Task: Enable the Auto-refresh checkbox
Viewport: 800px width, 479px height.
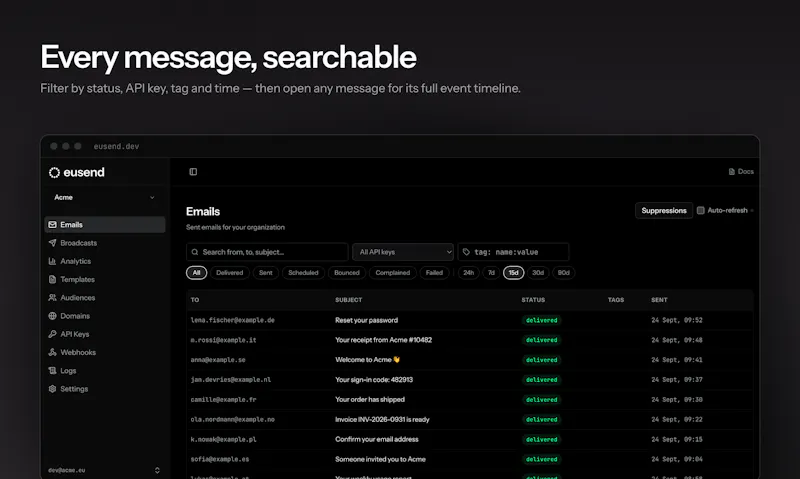Action: click(701, 210)
